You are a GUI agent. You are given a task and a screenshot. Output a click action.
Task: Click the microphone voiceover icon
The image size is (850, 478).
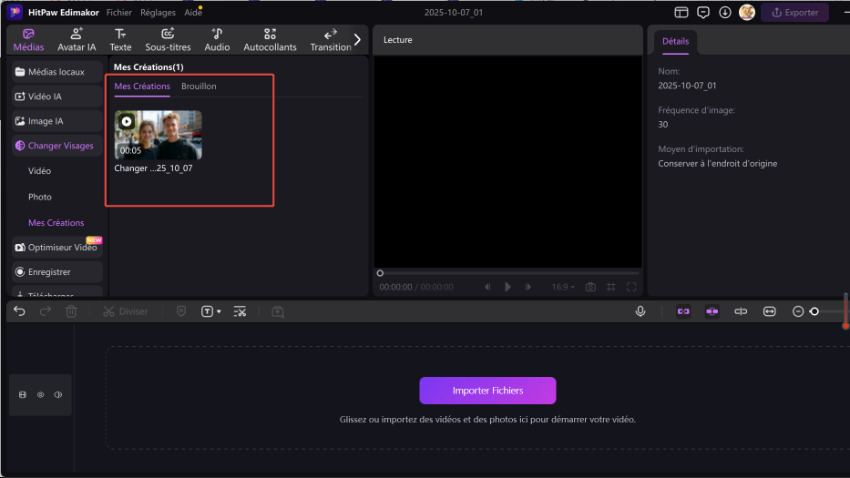[640, 312]
